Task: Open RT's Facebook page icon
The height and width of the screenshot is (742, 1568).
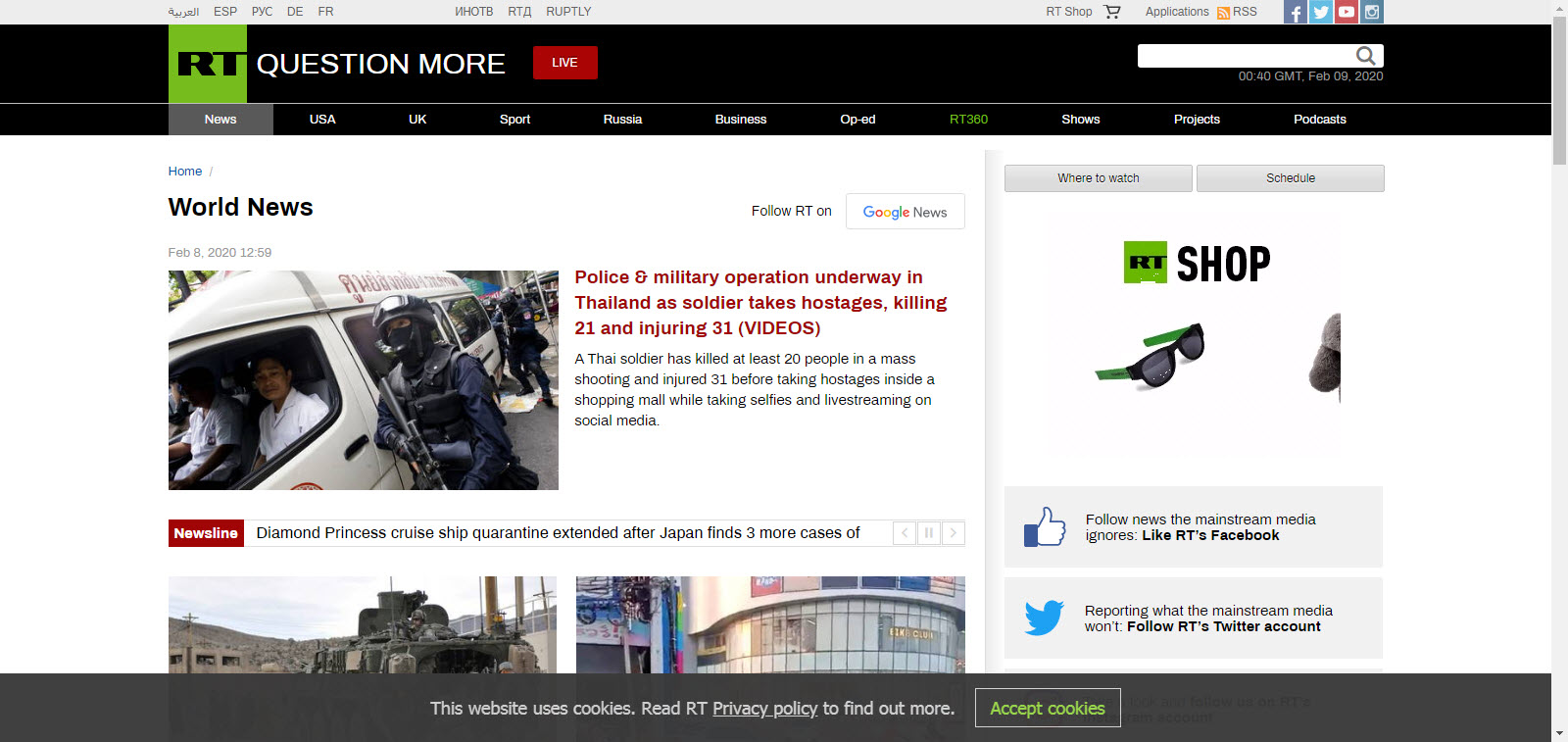Action: [x=1296, y=12]
